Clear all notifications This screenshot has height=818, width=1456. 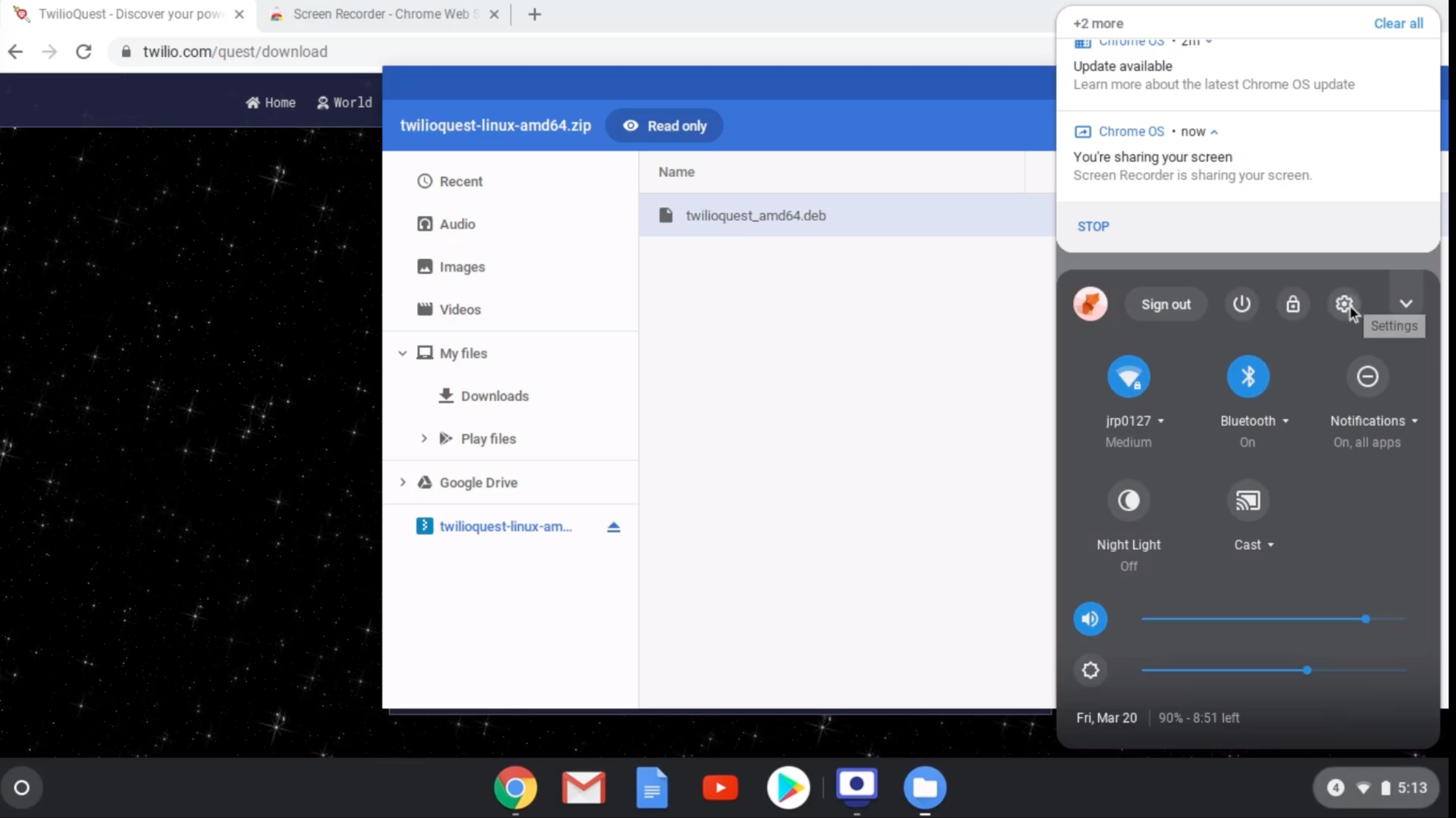1398,24
